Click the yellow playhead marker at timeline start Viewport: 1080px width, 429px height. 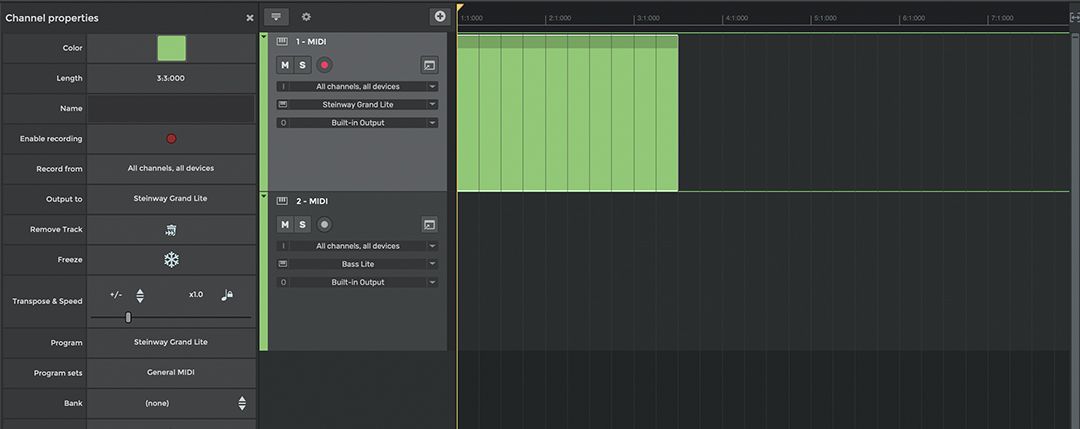[x=460, y=8]
